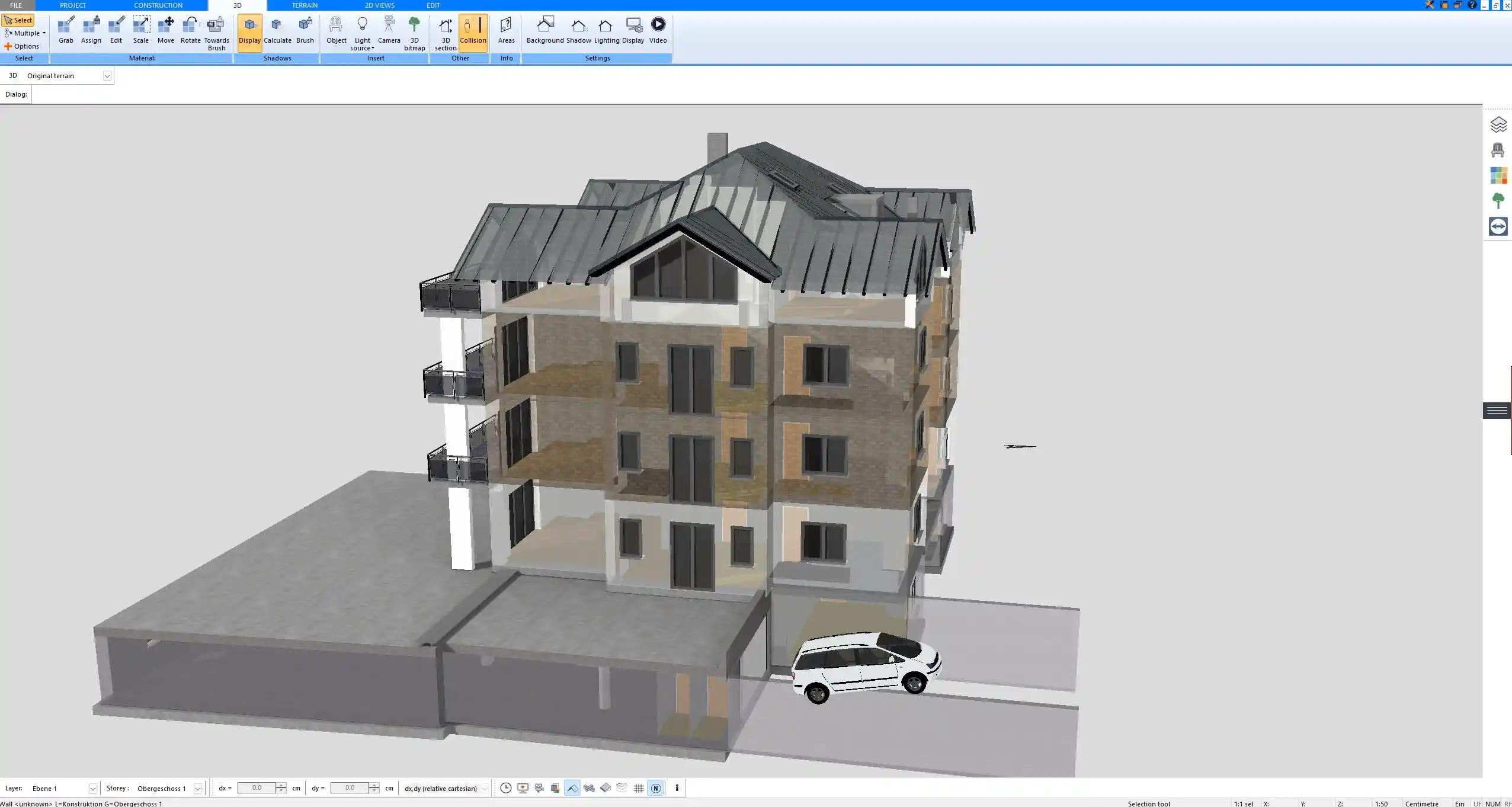
Task: Open the Original terrain dropdown
Action: tap(107, 75)
